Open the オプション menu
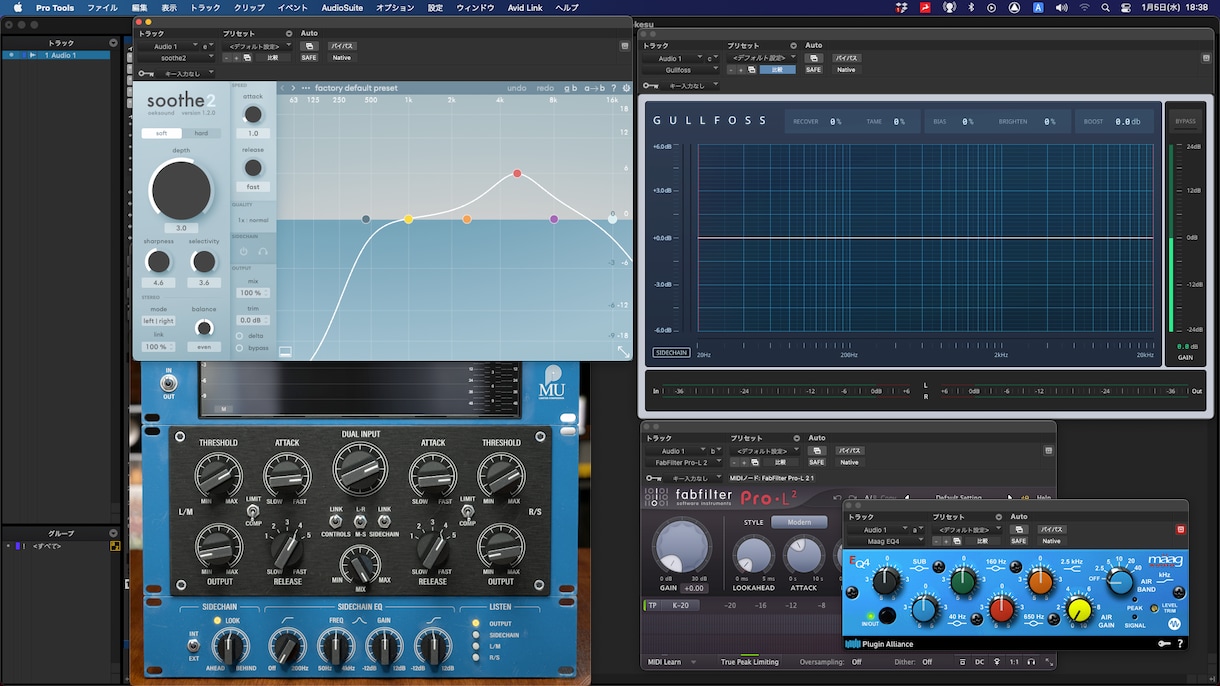Image resolution: width=1220 pixels, height=686 pixels. click(396, 7)
